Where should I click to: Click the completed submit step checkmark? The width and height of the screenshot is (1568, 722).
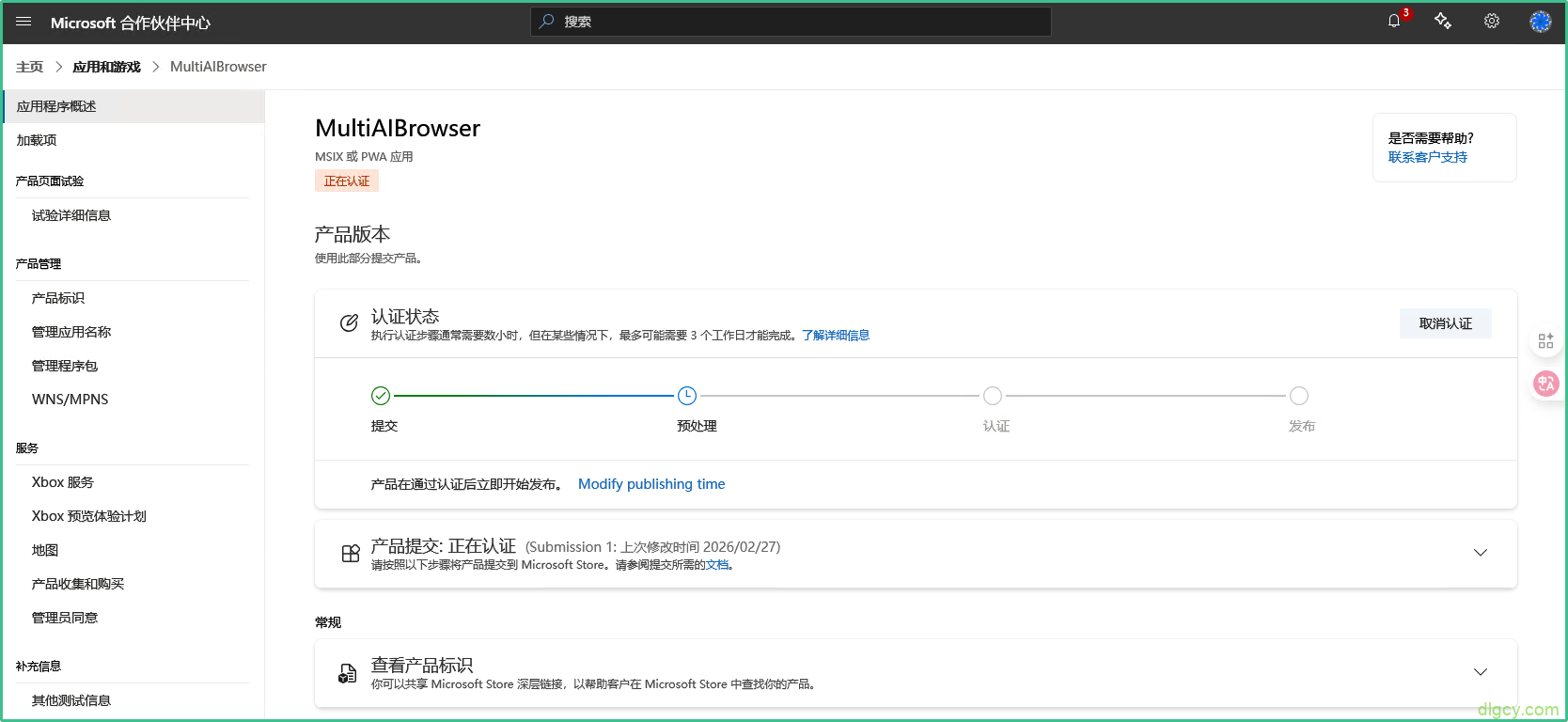381,396
